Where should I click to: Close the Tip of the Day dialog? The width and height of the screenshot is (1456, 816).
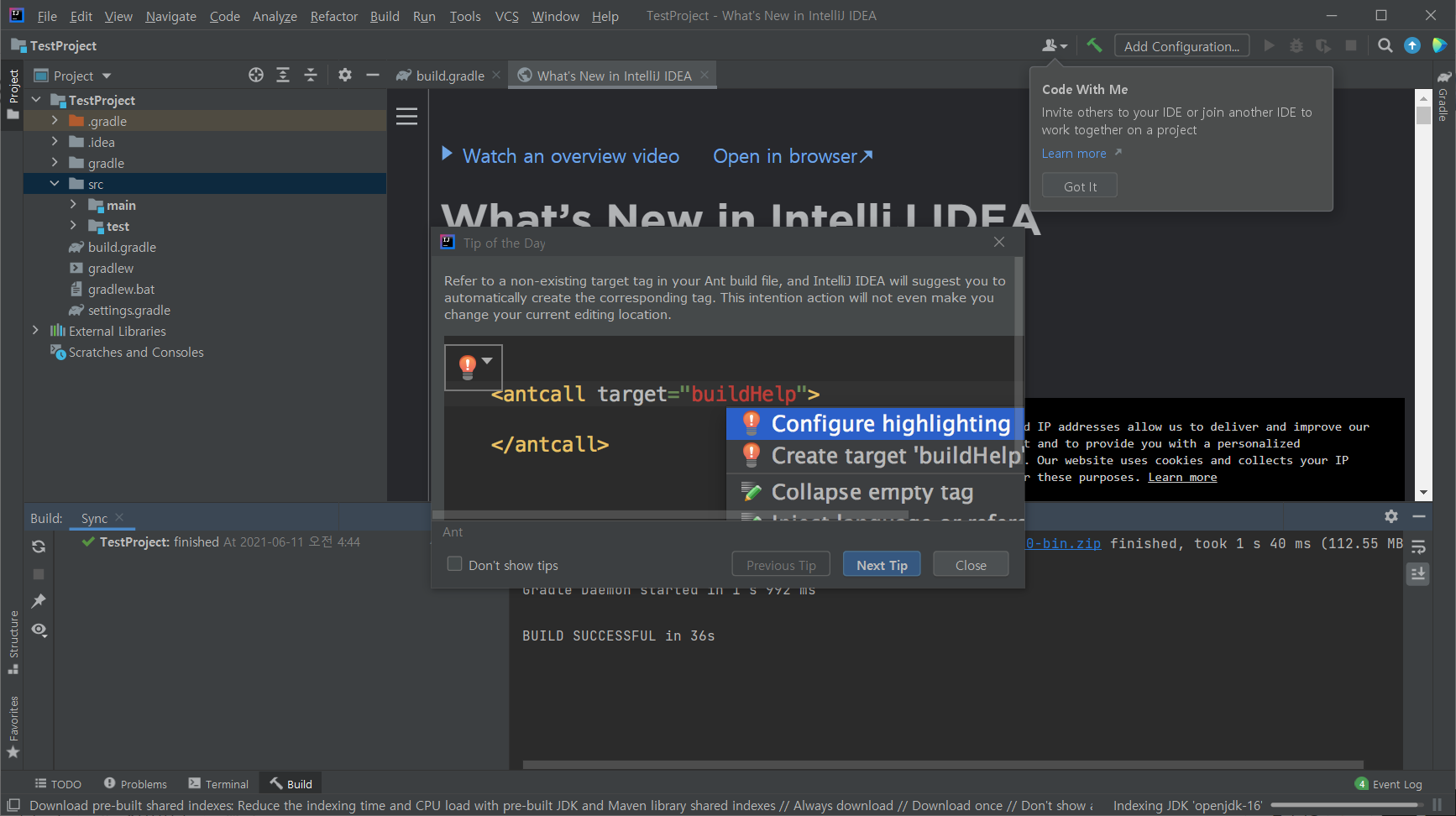tap(999, 242)
